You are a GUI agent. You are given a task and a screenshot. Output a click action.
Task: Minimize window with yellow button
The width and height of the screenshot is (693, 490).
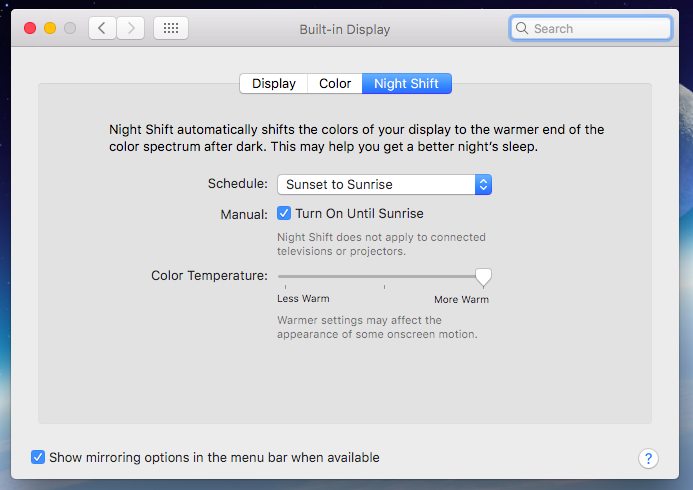(x=50, y=29)
